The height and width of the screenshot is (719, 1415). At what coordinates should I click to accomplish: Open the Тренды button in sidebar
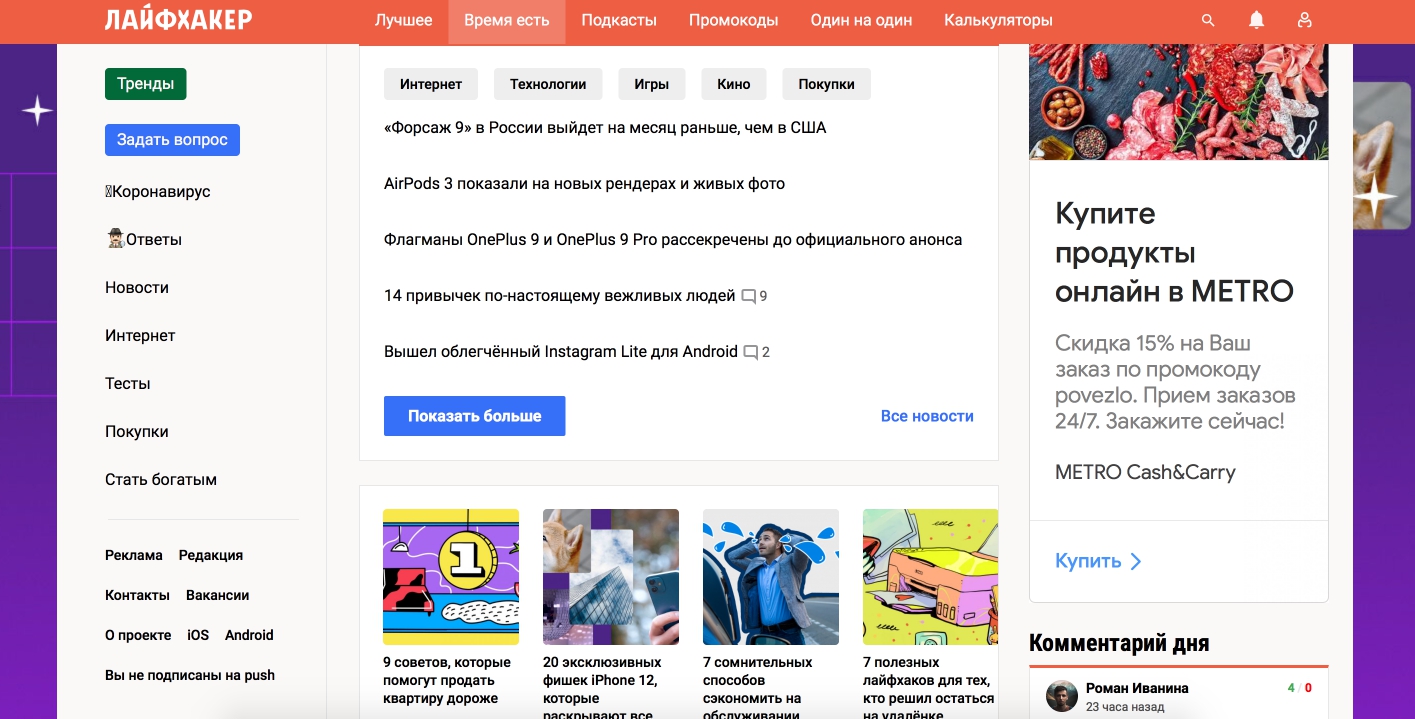point(146,84)
